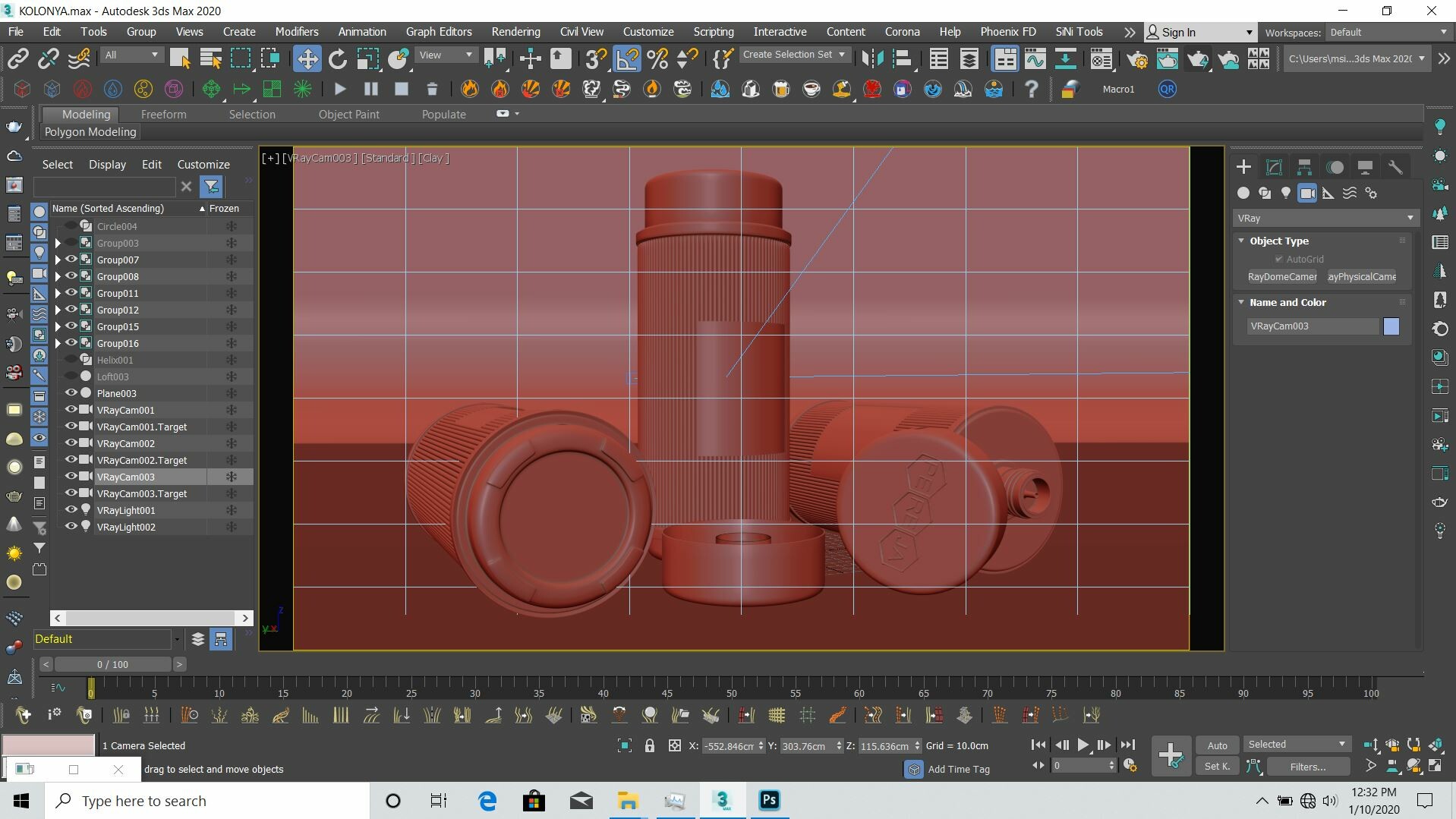1456x819 pixels.
Task: Click the VRayCam003 object color swatch
Action: click(x=1391, y=326)
